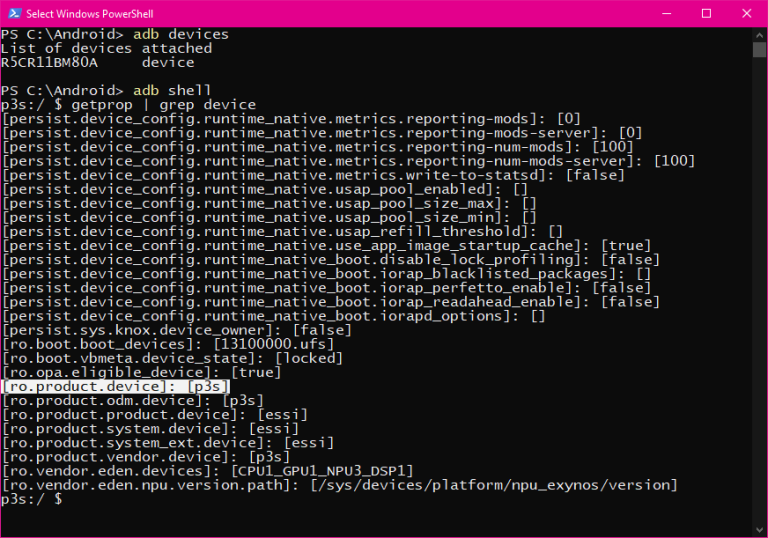Click the 'getprop | grep device' command
This screenshot has width=768, height=538.
coord(164,105)
